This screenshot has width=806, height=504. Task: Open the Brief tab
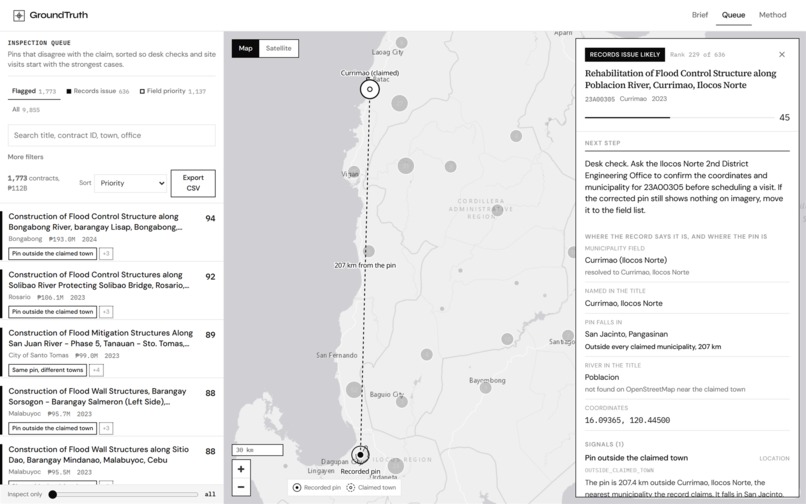[x=700, y=15]
